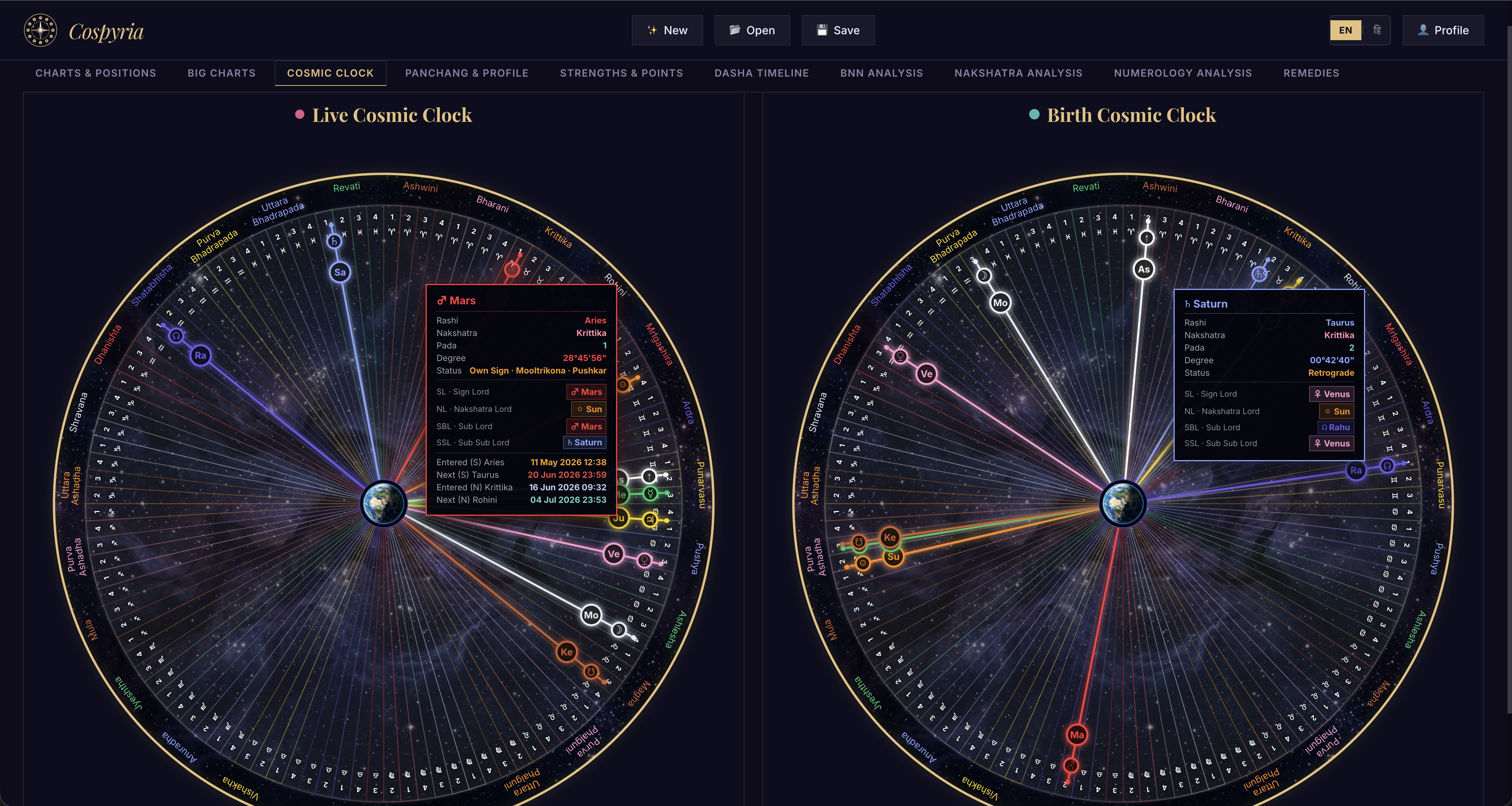Open the Strengths & Points tab

(621, 73)
